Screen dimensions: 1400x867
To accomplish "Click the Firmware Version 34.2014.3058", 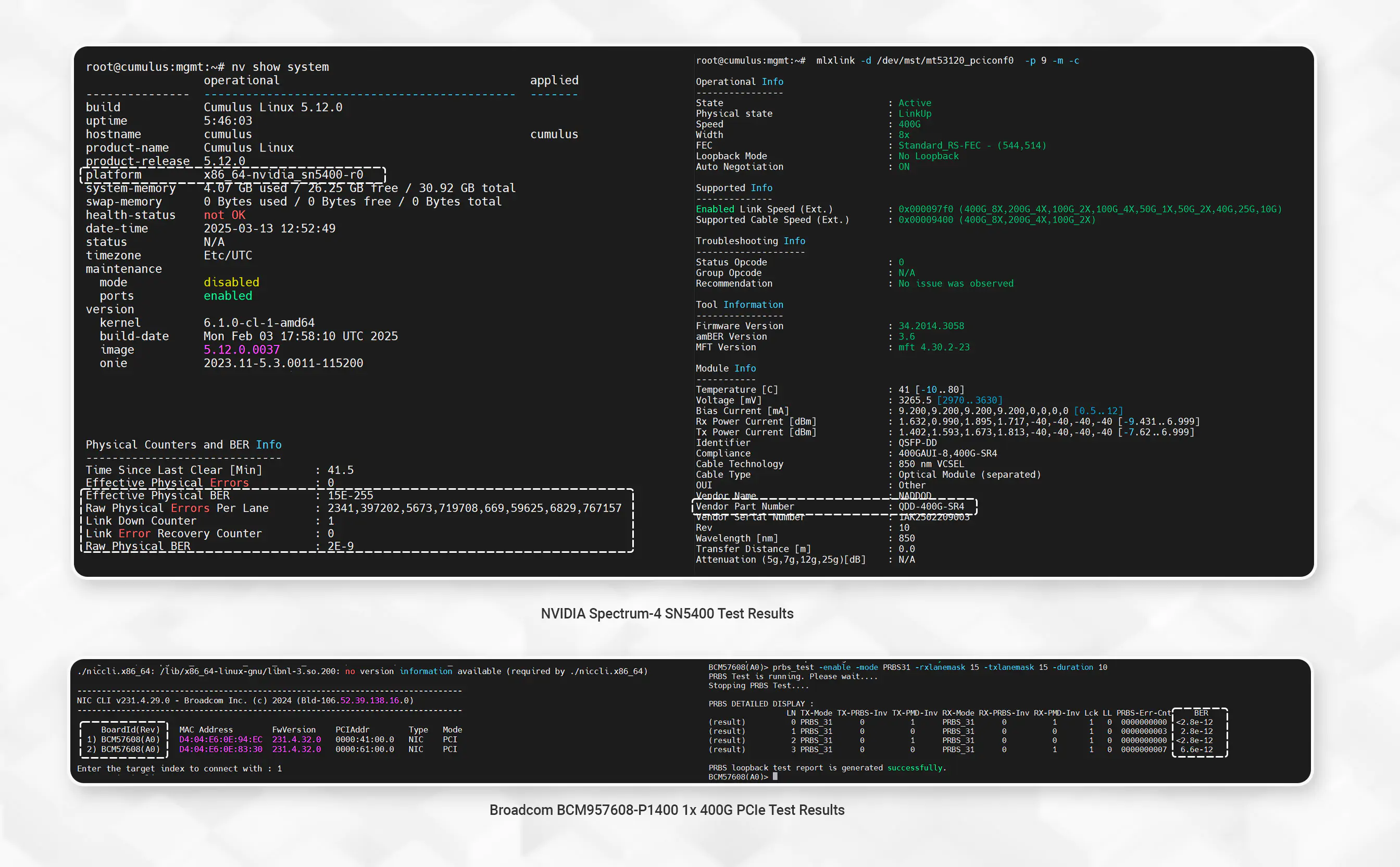I will pos(931,326).
